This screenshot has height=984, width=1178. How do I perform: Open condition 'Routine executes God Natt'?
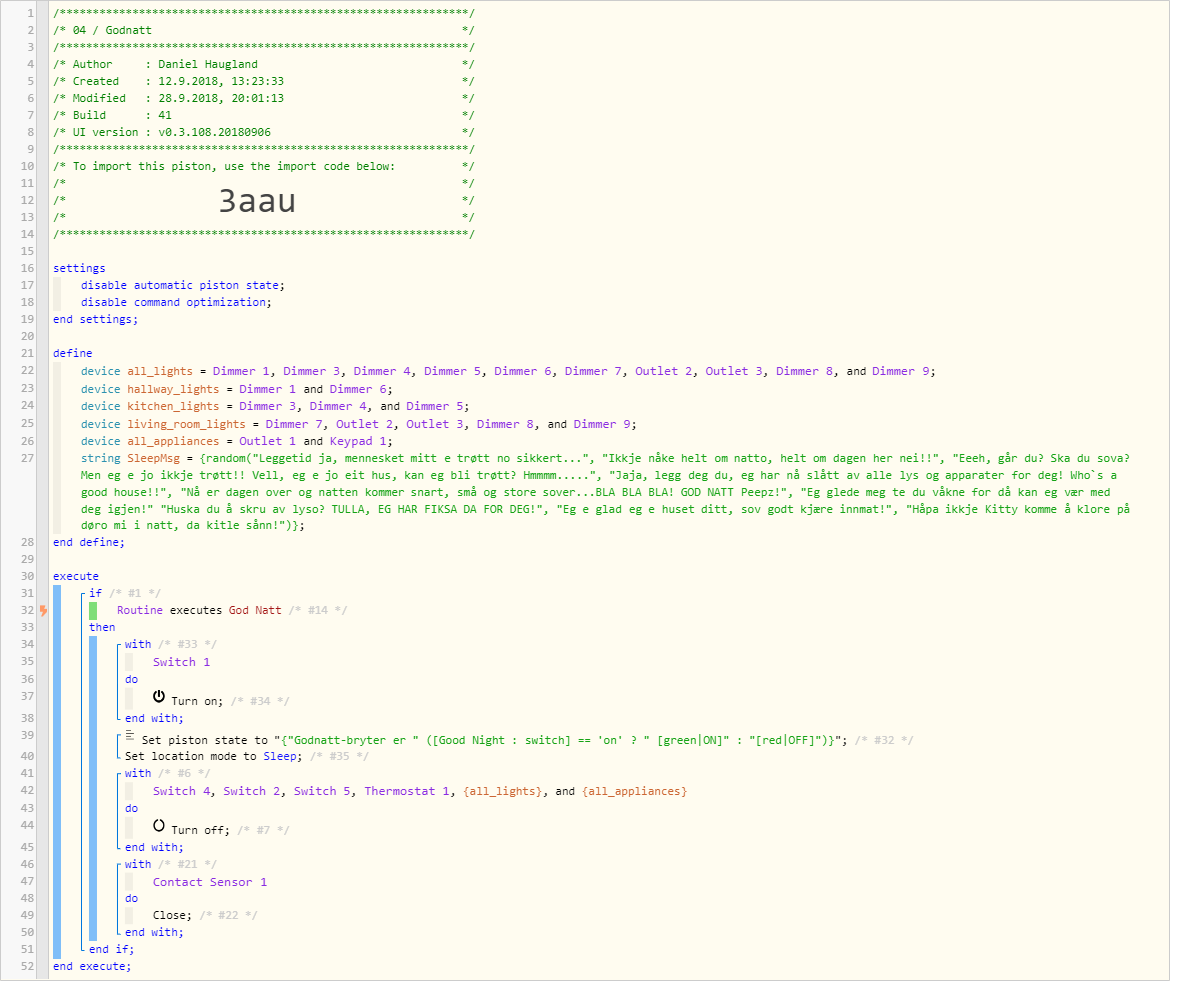[199, 612]
